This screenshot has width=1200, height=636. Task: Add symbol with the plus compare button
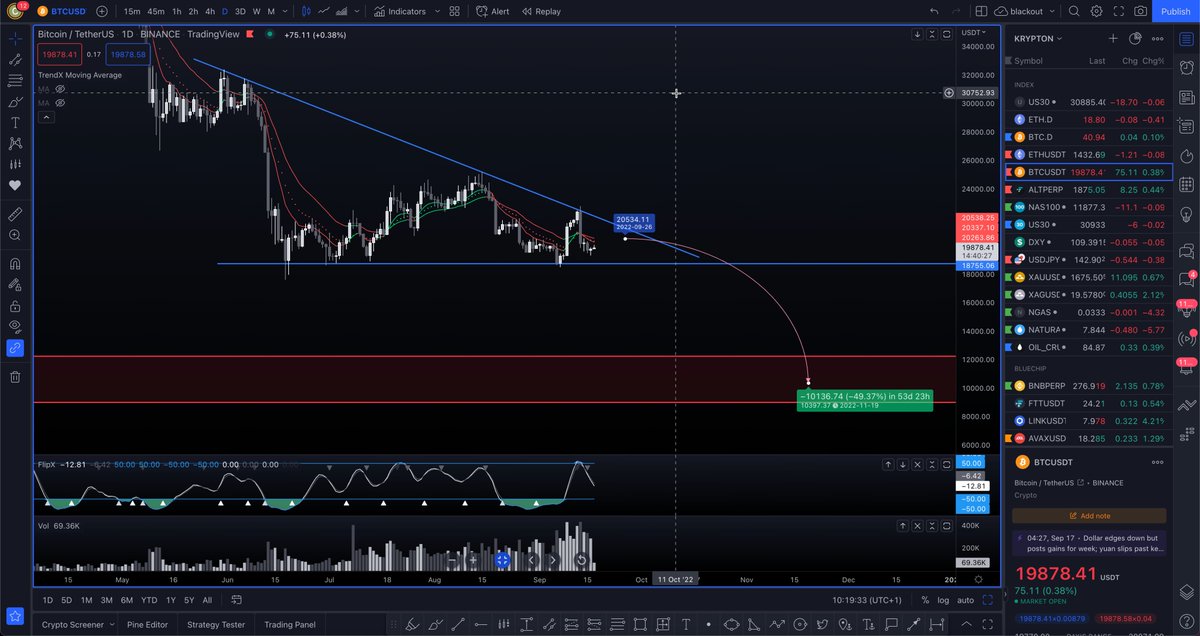(101, 11)
